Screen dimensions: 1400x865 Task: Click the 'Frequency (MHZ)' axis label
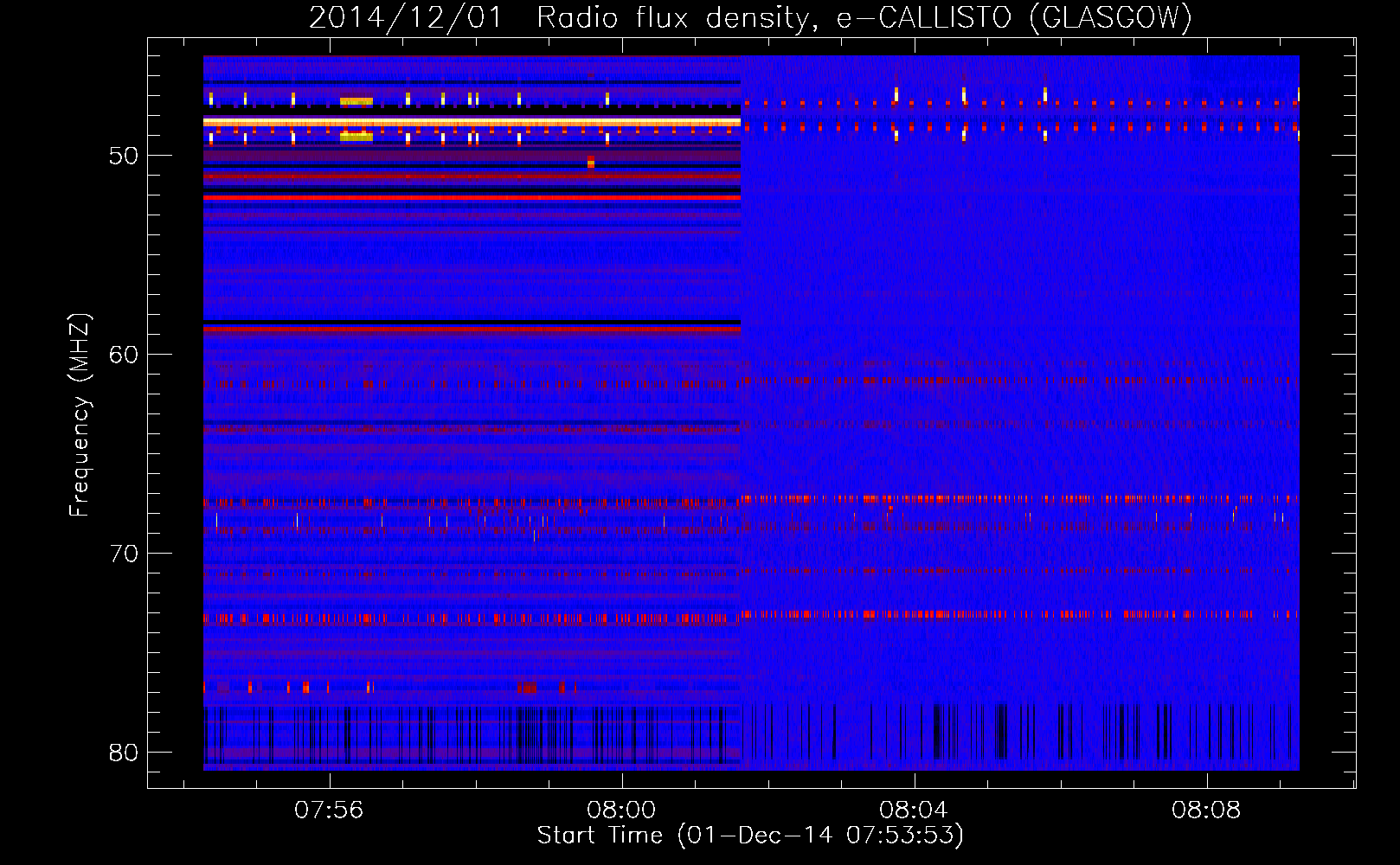[x=80, y=415]
